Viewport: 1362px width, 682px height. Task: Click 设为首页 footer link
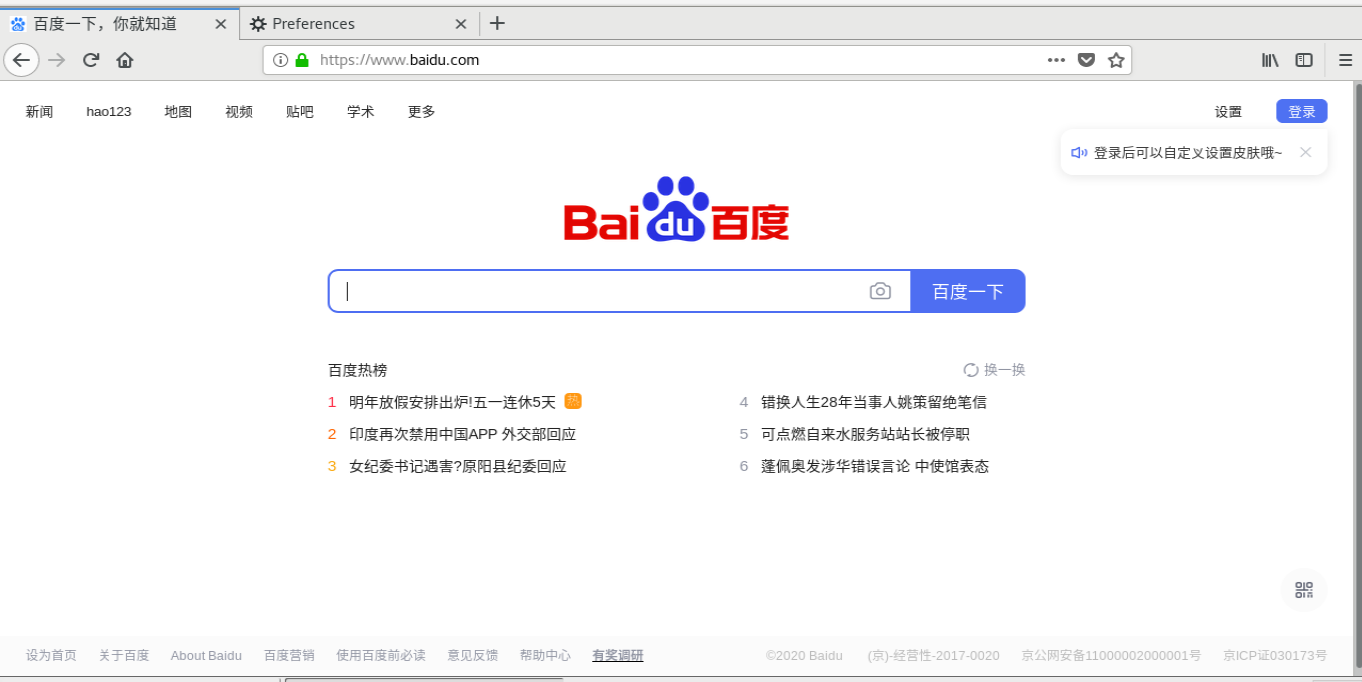click(51, 656)
